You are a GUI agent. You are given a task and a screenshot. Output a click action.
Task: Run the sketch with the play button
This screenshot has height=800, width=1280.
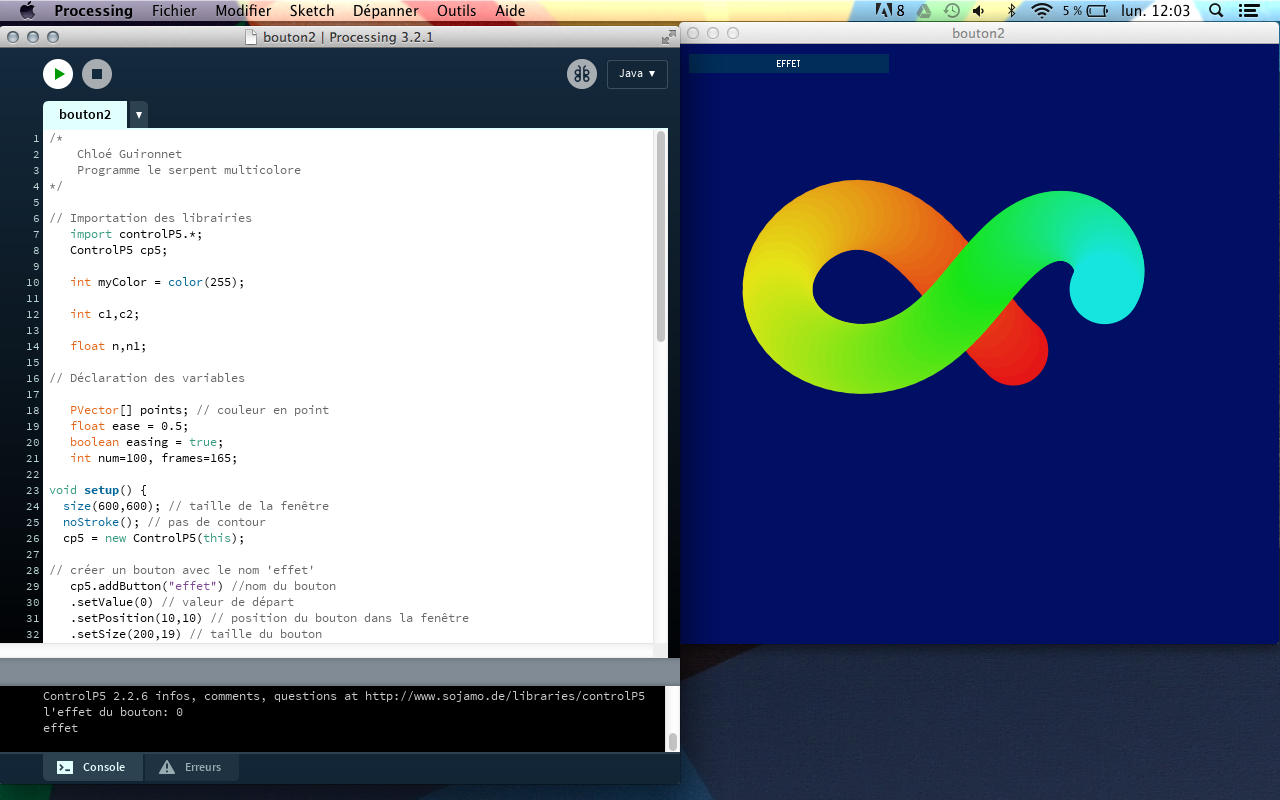[58, 74]
